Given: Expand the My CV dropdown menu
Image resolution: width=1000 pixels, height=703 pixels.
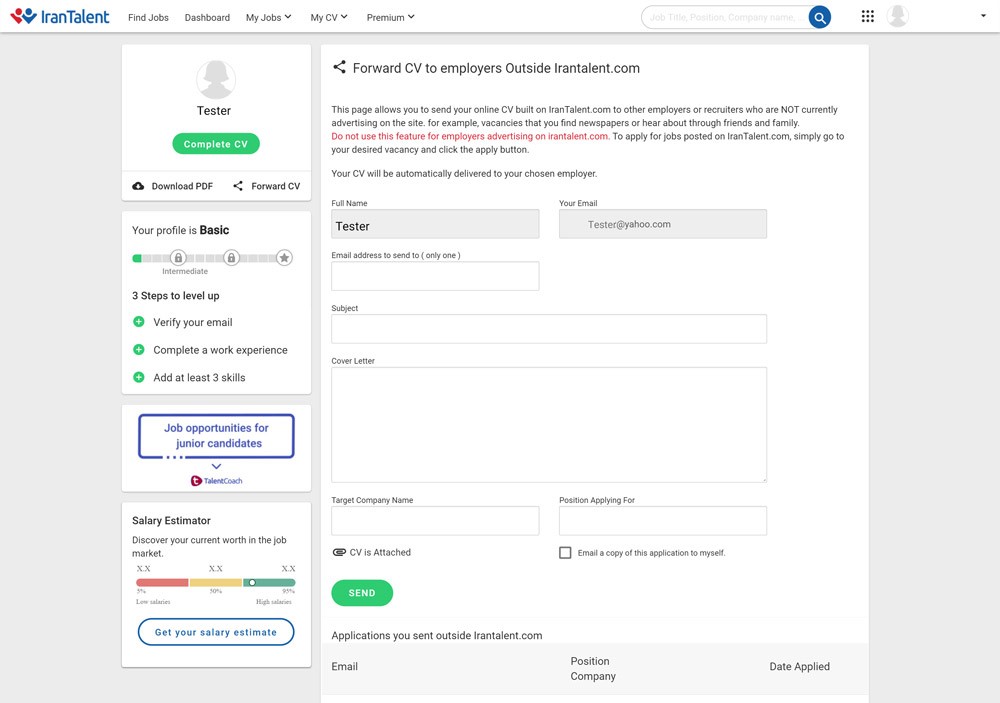Looking at the screenshot, I should click(329, 17).
